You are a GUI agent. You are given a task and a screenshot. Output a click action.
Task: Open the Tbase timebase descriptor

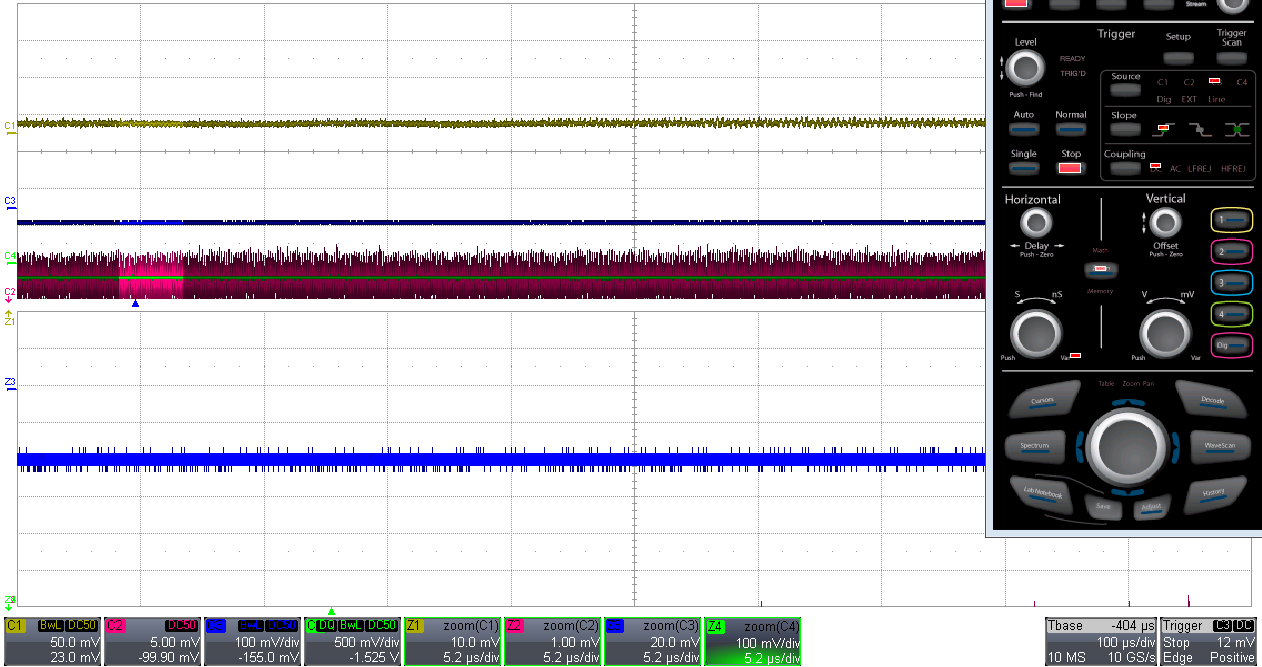point(1100,641)
